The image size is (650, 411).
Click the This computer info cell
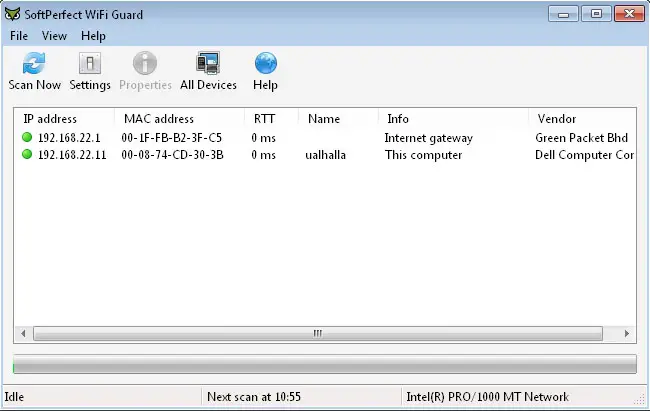click(423, 155)
